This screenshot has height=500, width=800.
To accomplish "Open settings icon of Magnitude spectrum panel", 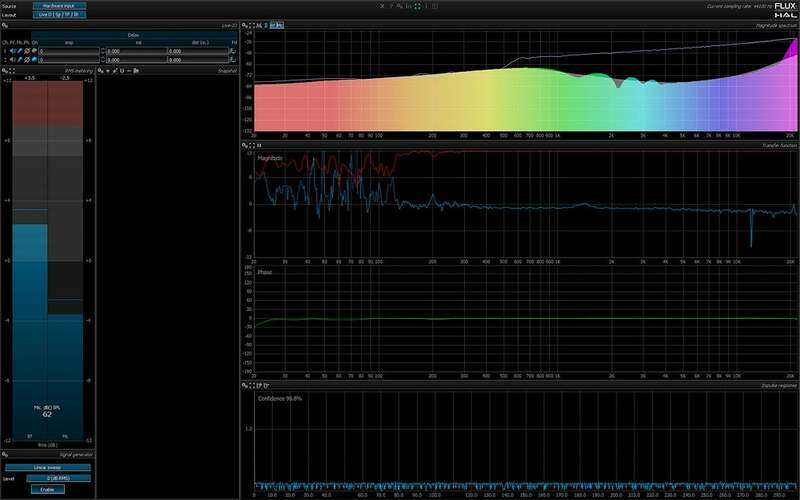I will (x=247, y=24).
